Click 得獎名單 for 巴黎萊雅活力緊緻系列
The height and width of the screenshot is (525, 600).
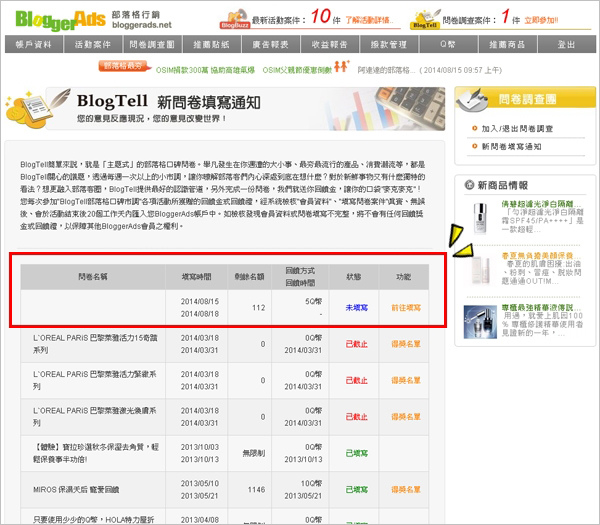click(406, 380)
